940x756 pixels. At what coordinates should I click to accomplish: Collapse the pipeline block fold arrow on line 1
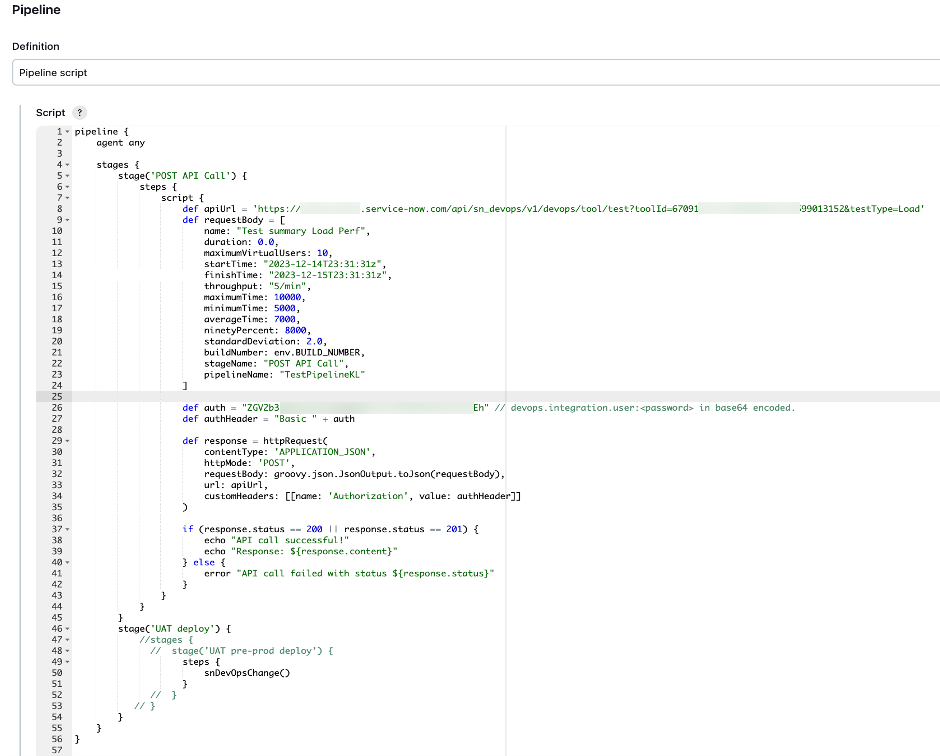click(x=67, y=132)
